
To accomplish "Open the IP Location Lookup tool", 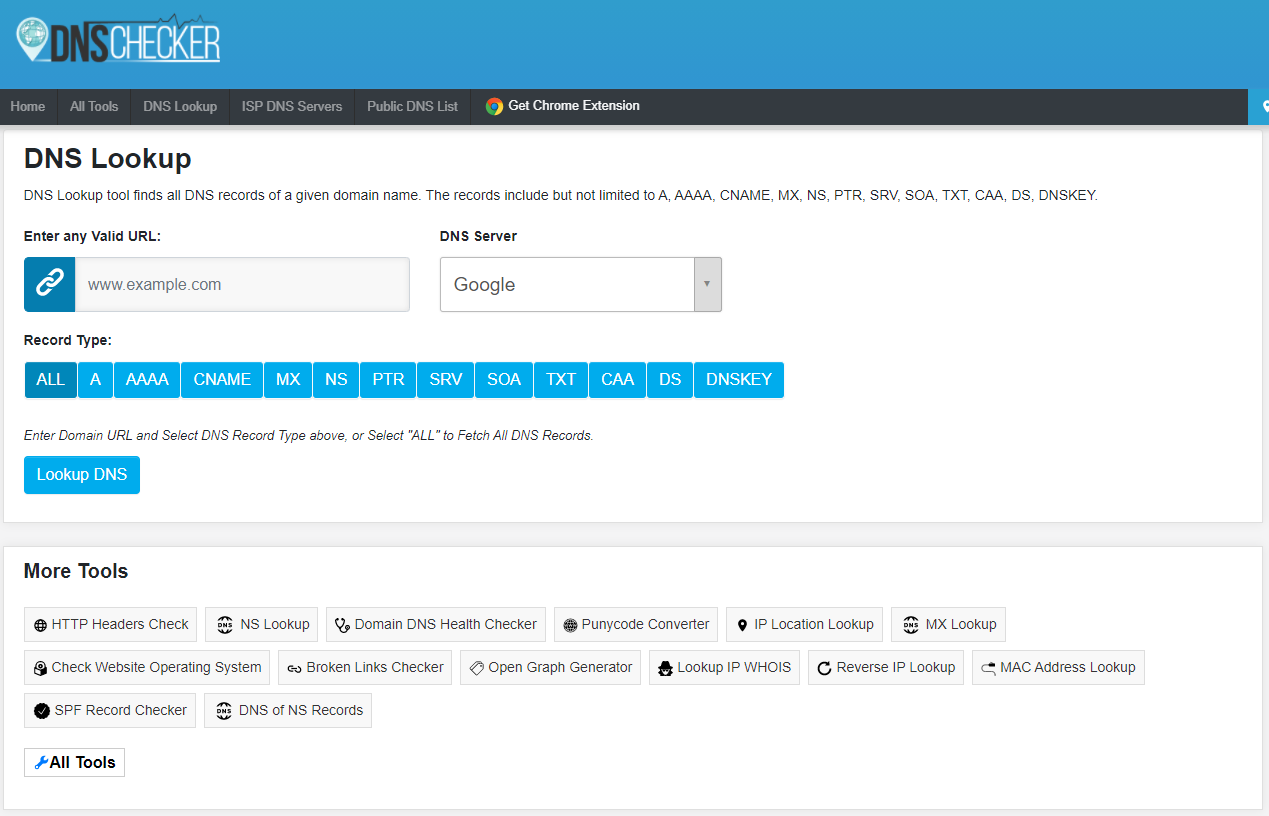I will tap(804, 624).
